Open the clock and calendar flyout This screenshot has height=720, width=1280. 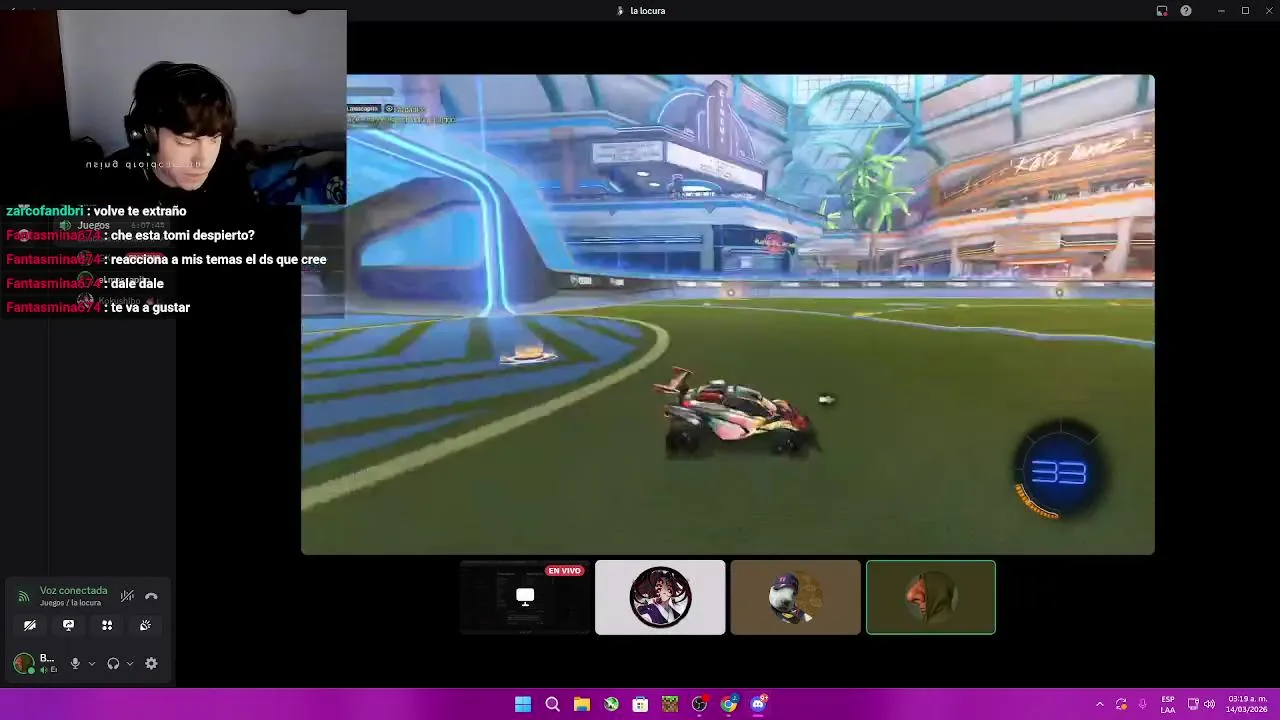click(x=1247, y=704)
